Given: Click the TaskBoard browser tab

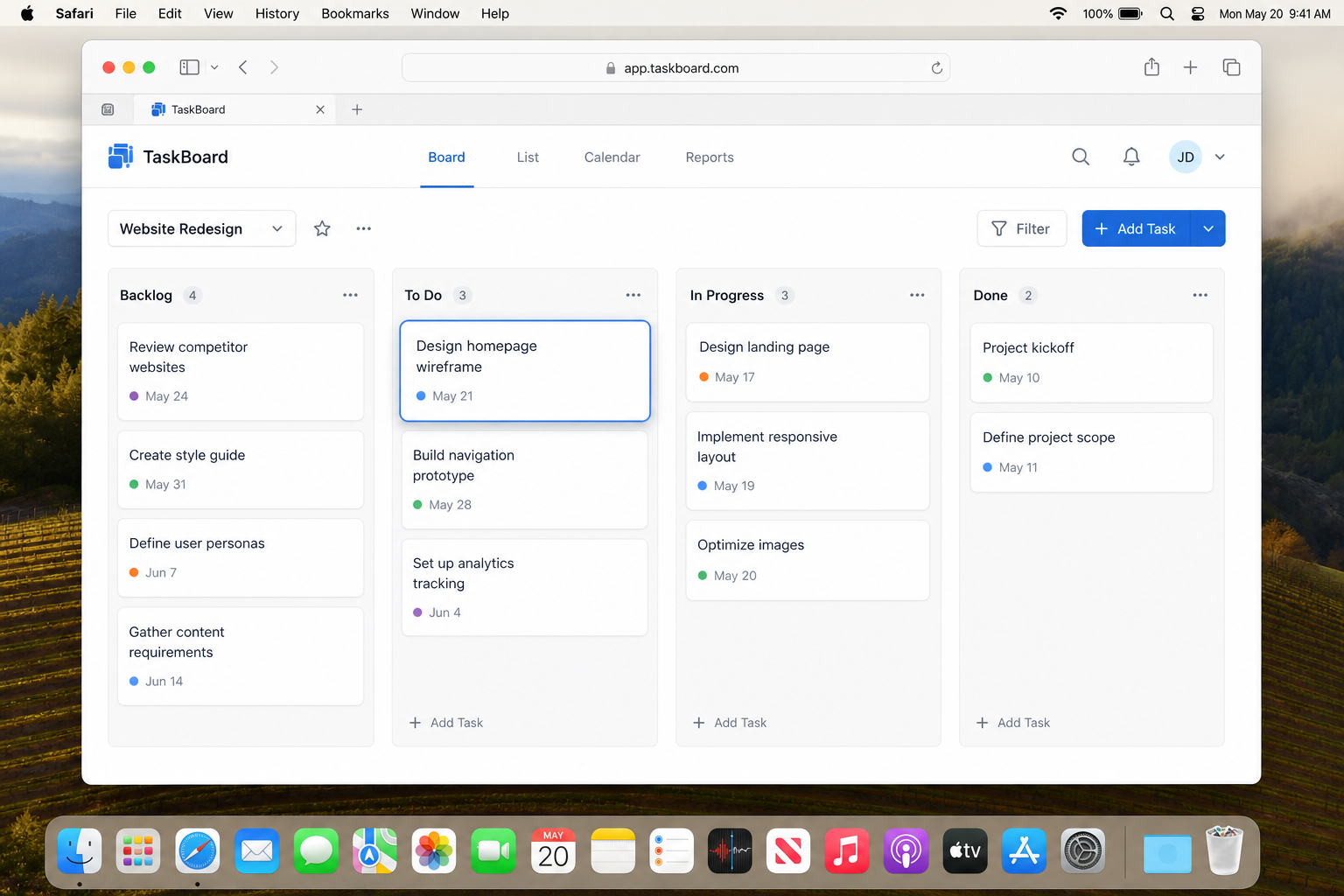Looking at the screenshot, I should tap(234, 109).
